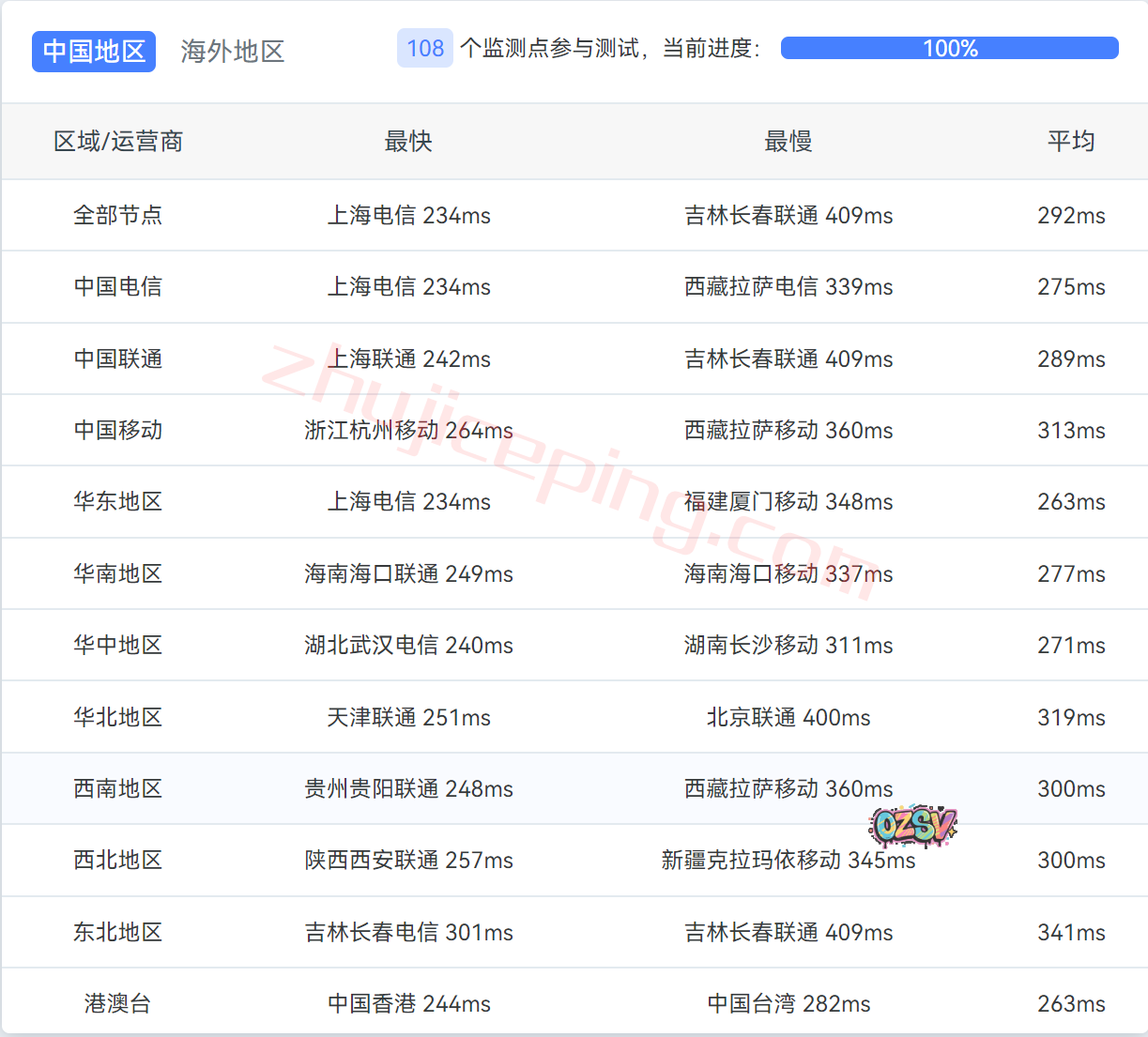The image size is (1148, 1037).
Task: Click the 108 monitoring points badge
Action: coord(424,49)
